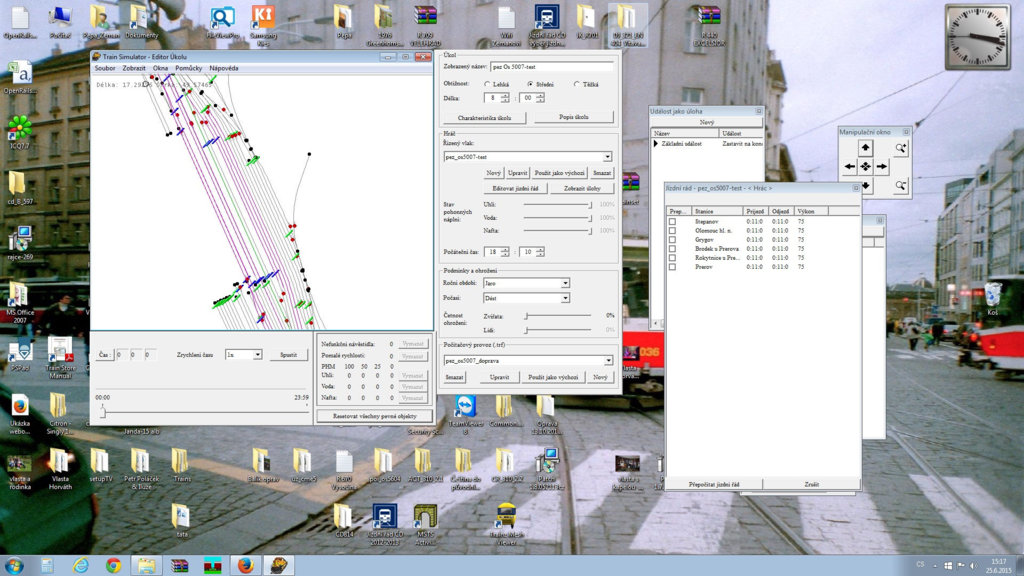Click the up arrow in Manipulační okno
Viewport: 1024px width, 576px height.
pyautogui.click(x=866, y=148)
